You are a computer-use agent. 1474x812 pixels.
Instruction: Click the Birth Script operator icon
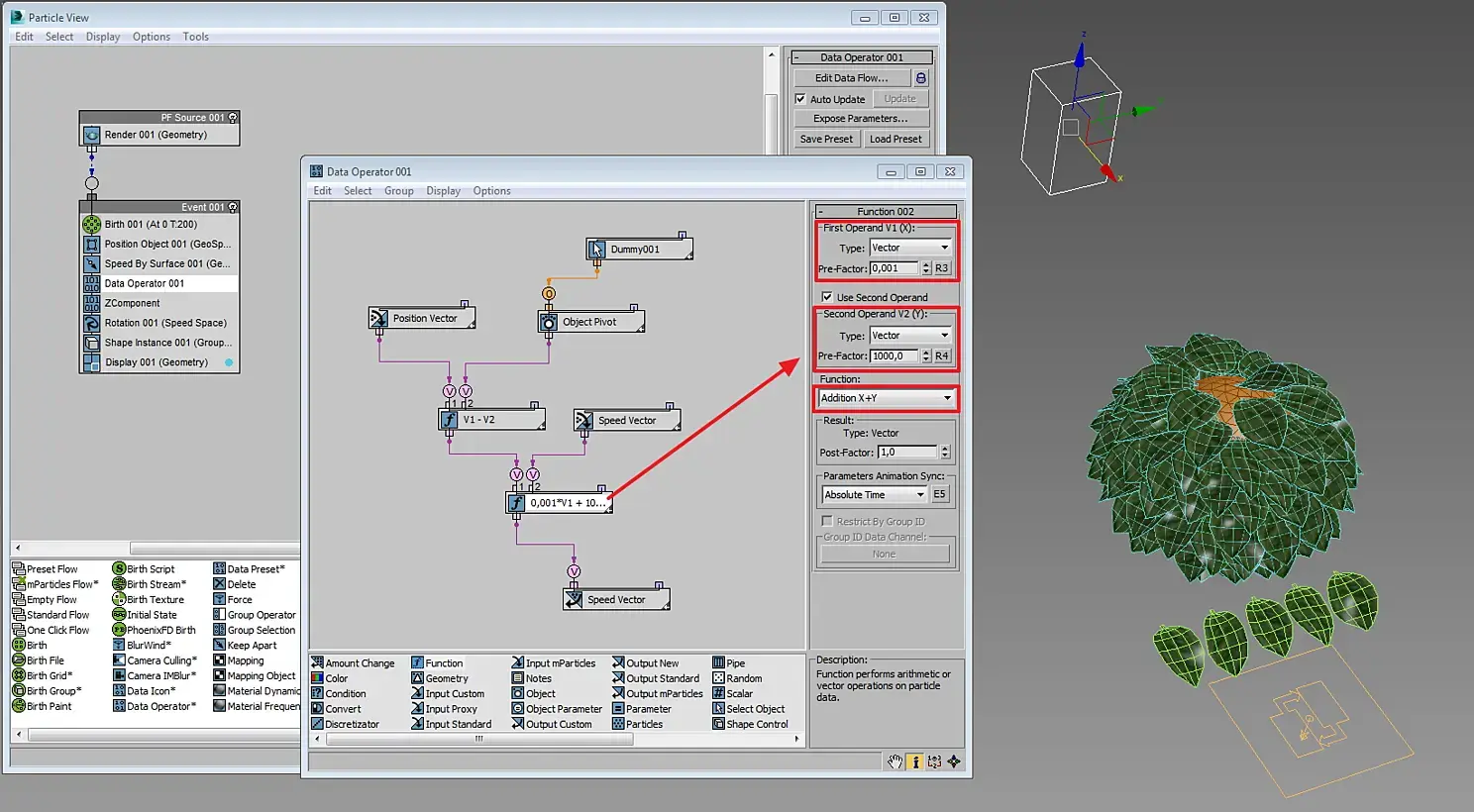119,568
